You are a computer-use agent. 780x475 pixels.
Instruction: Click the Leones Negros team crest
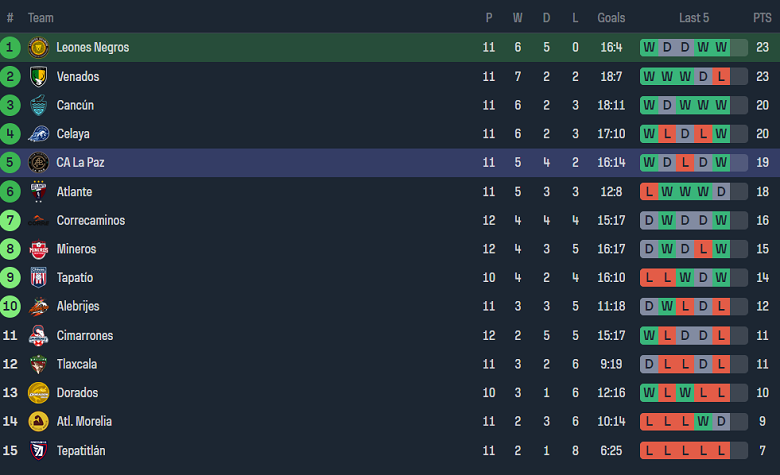39,47
